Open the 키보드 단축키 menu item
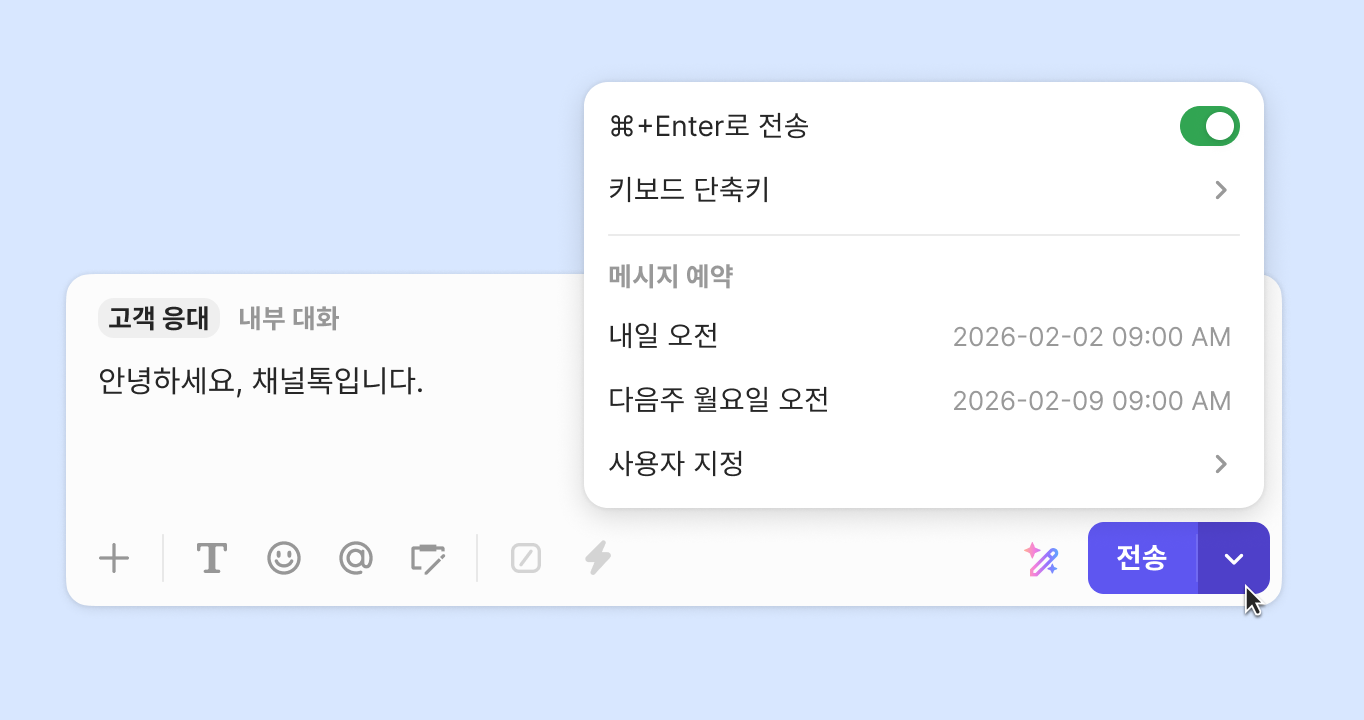The image size is (1364, 720). [x=689, y=190]
